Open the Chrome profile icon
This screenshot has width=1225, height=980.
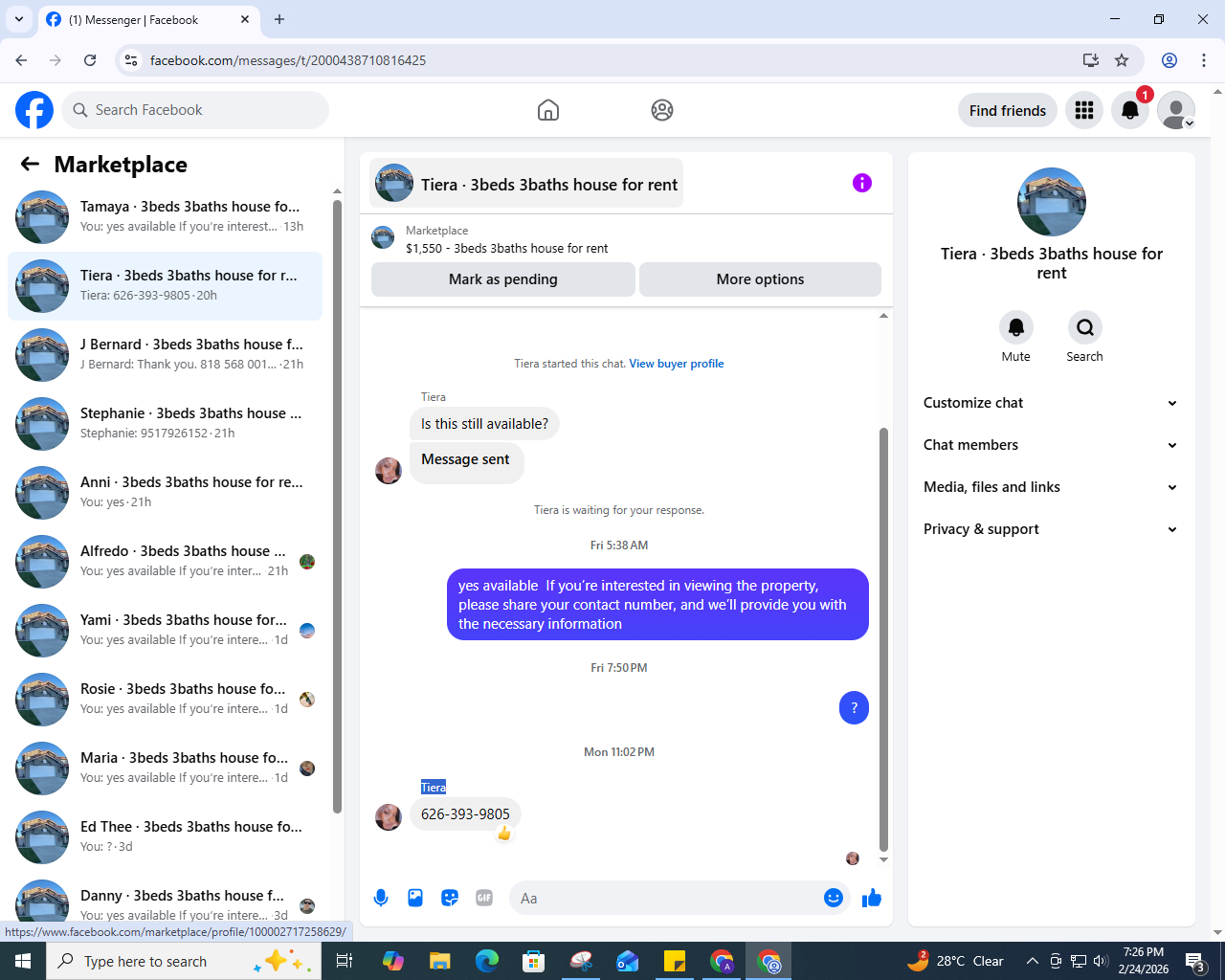[1169, 60]
